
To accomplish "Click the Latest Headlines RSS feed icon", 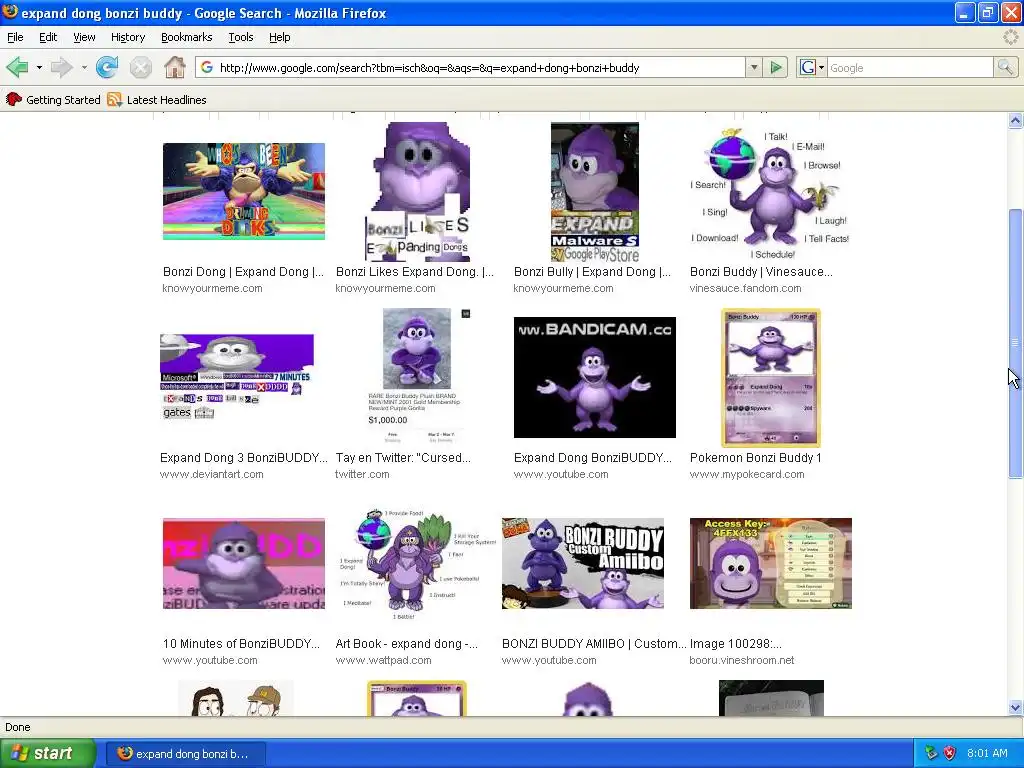I will [115, 99].
